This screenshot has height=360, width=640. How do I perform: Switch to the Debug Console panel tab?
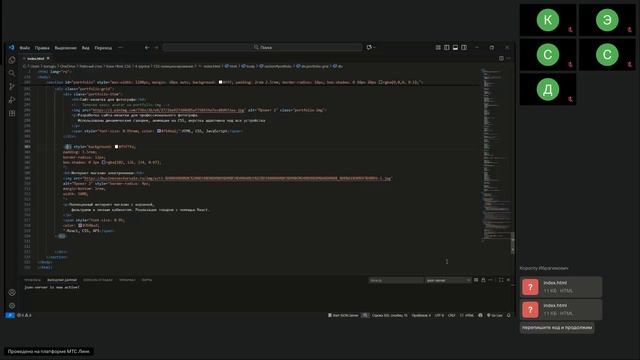(98, 280)
